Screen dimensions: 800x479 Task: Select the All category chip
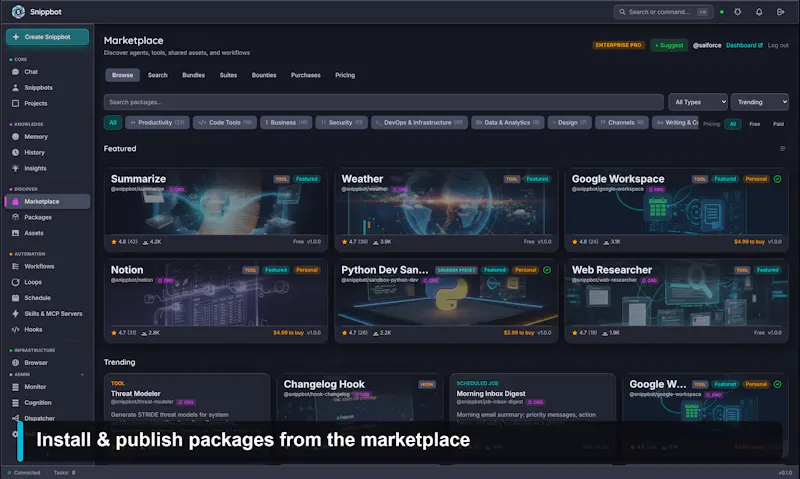pos(113,122)
